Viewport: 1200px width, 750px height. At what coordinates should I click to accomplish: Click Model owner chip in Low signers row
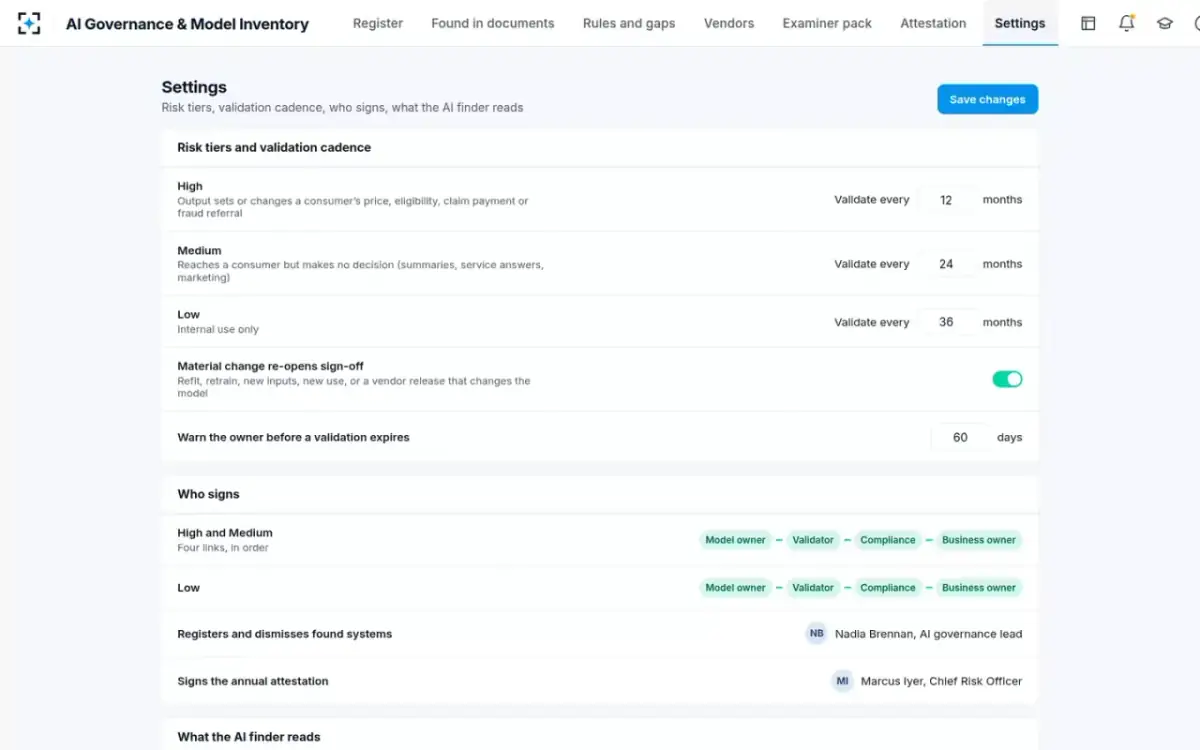735,588
